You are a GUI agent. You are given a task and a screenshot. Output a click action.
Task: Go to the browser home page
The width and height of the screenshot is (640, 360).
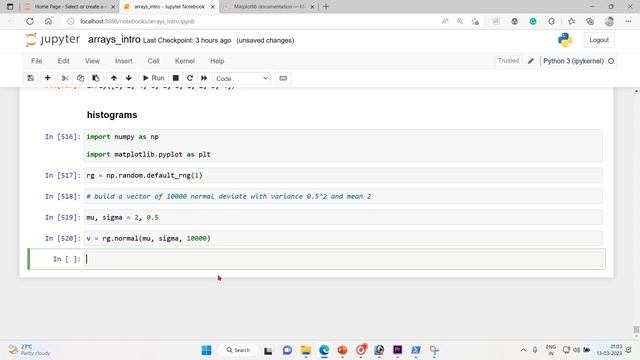tap(48, 21)
